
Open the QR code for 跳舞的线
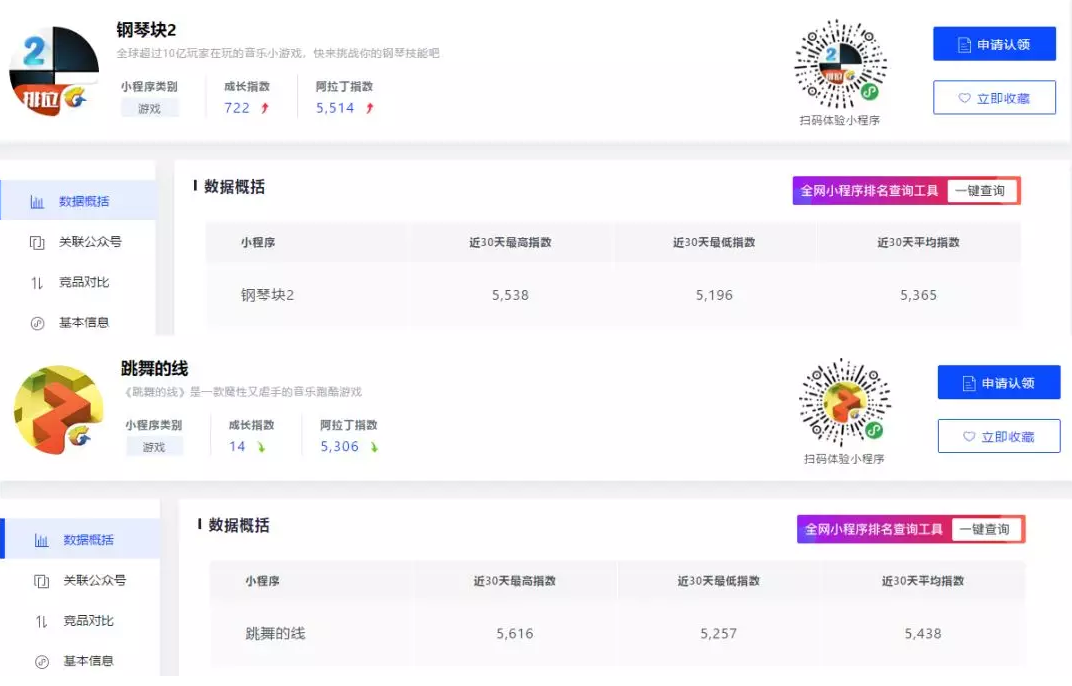[845, 402]
